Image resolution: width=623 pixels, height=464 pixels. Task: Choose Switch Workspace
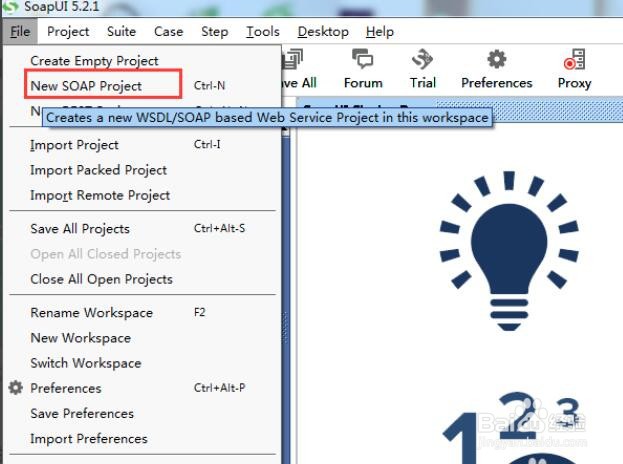click(142, 363)
